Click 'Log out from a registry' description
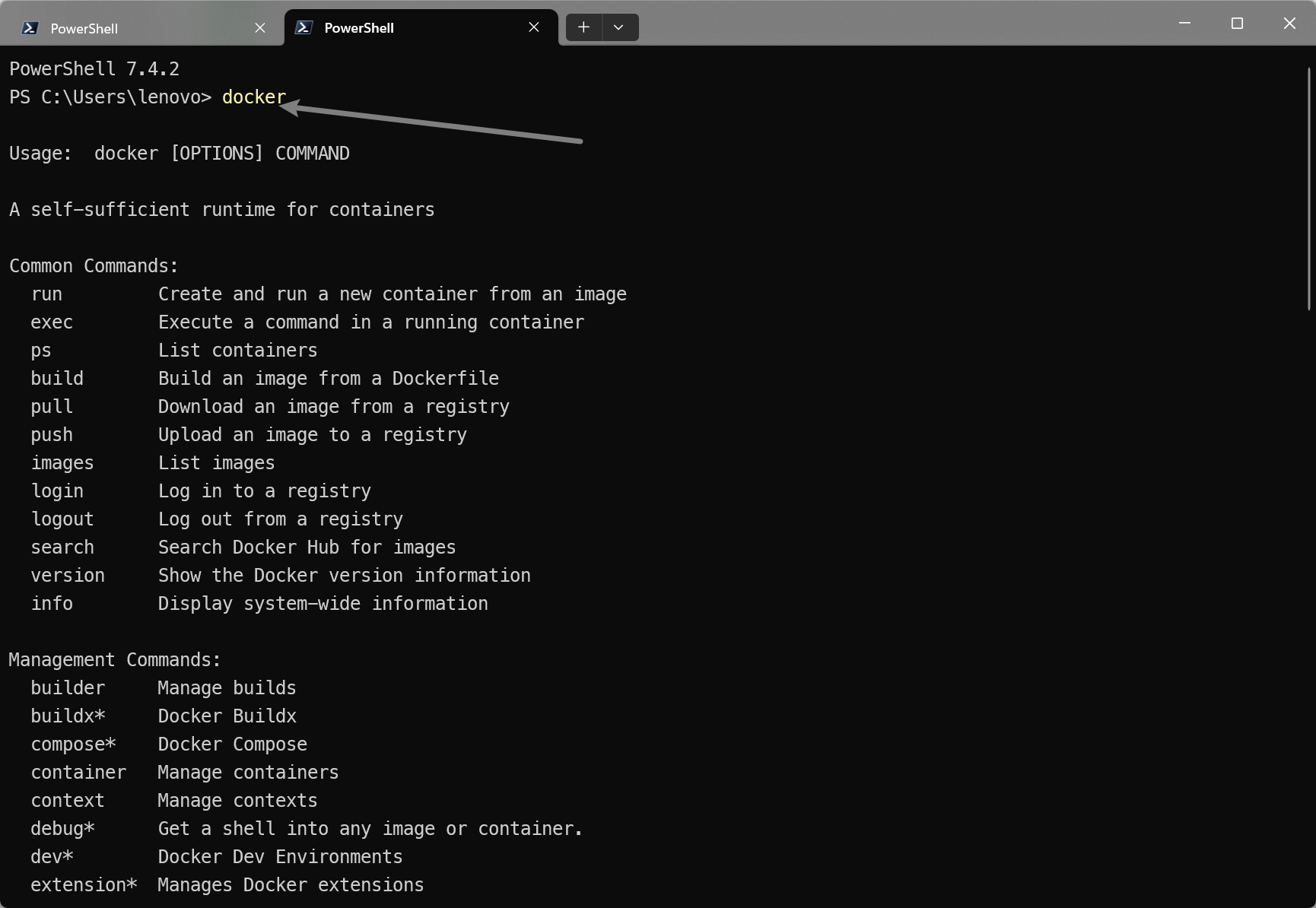Viewport: 1316px width, 908px height. click(x=281, y=519)
